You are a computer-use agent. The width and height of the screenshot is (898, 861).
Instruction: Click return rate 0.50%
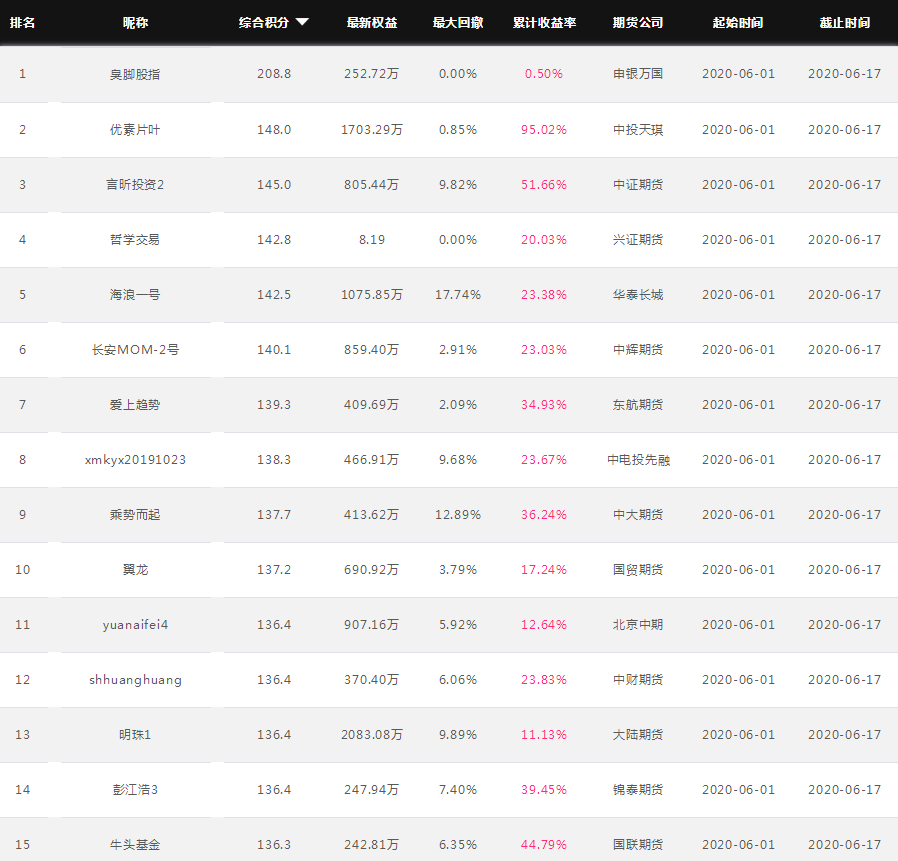coord(543,74)
